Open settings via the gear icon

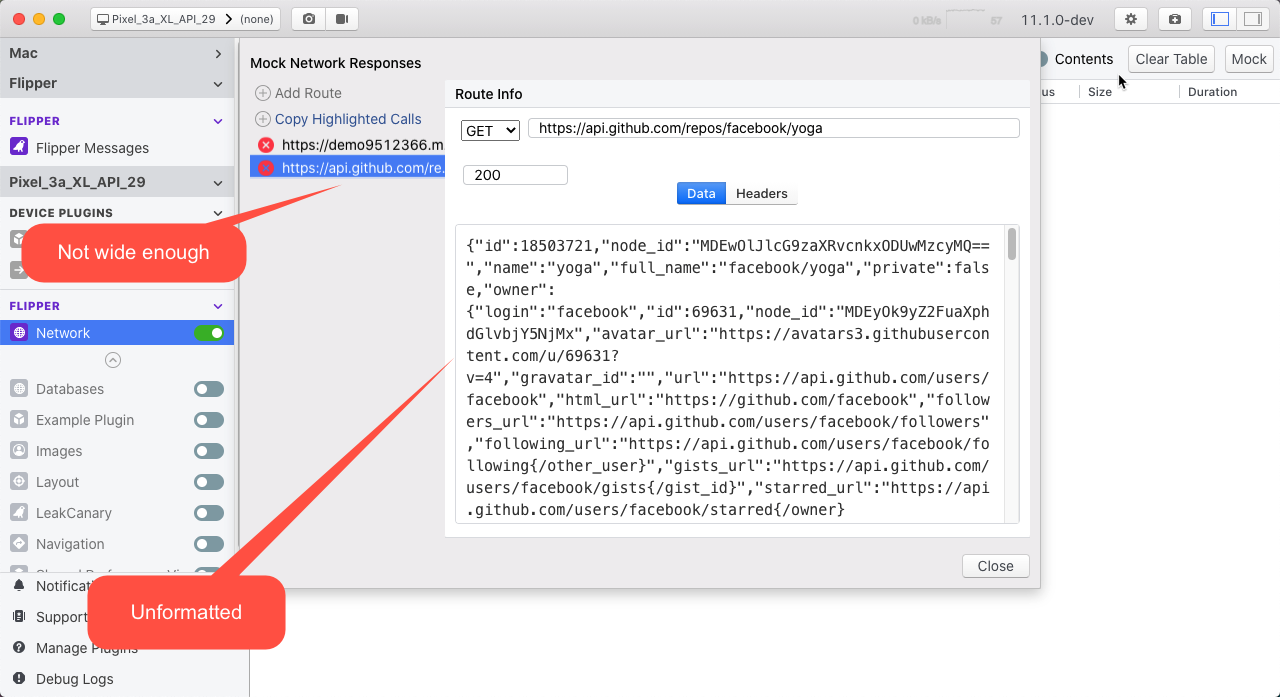coord(1131,19)
